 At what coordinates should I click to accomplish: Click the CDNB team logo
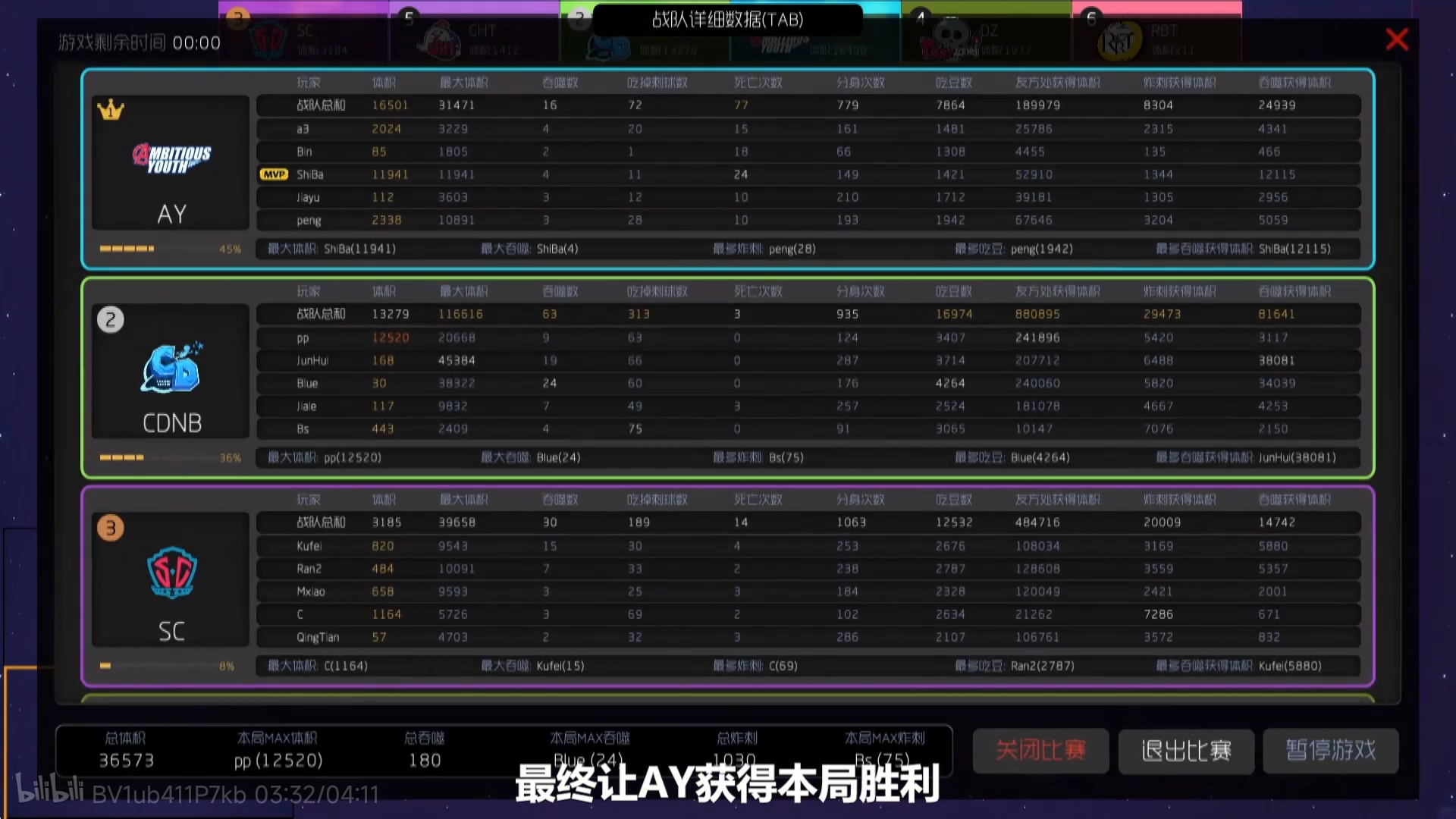[x=171, y=367]
